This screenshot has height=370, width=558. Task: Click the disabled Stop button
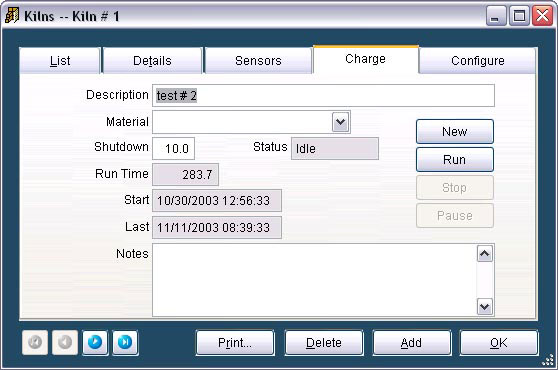pos(455,187)
